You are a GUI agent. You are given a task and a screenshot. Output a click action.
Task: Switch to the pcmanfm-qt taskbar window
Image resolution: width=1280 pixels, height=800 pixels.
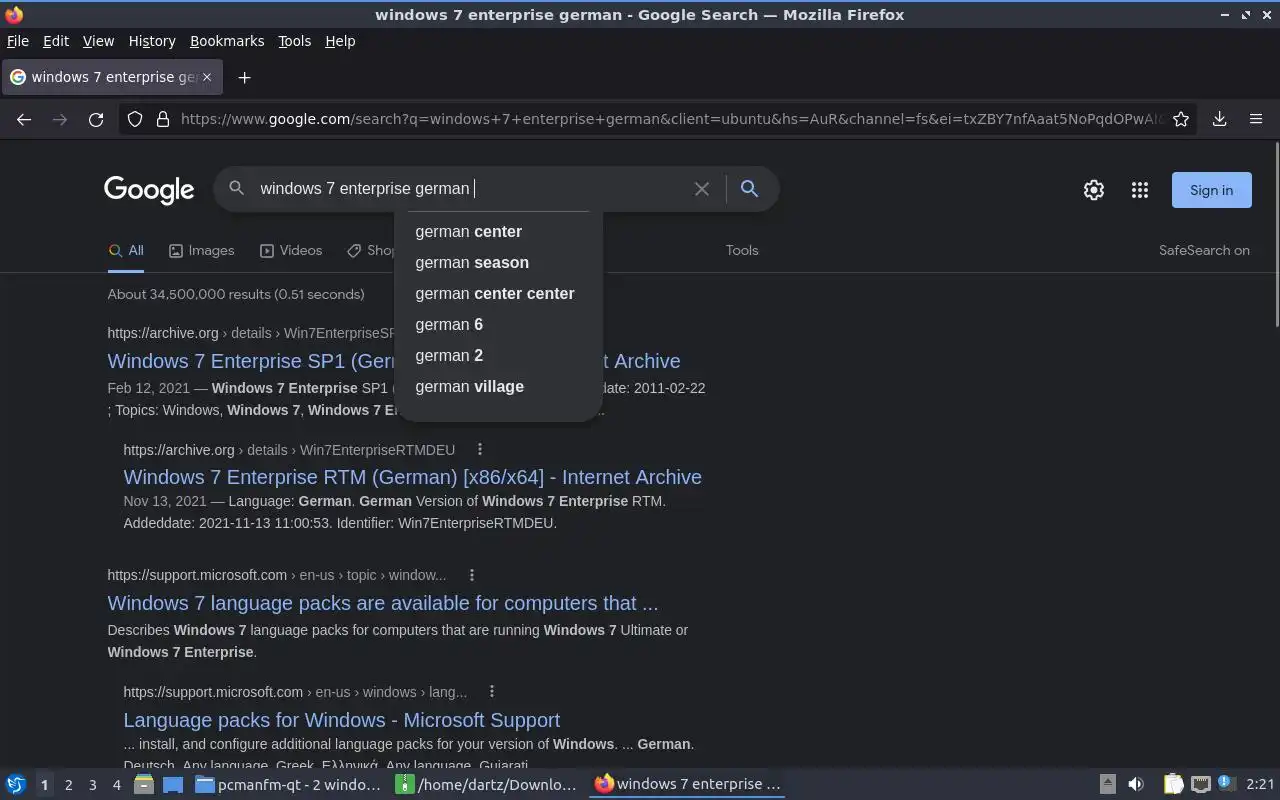tap(288, 785)
